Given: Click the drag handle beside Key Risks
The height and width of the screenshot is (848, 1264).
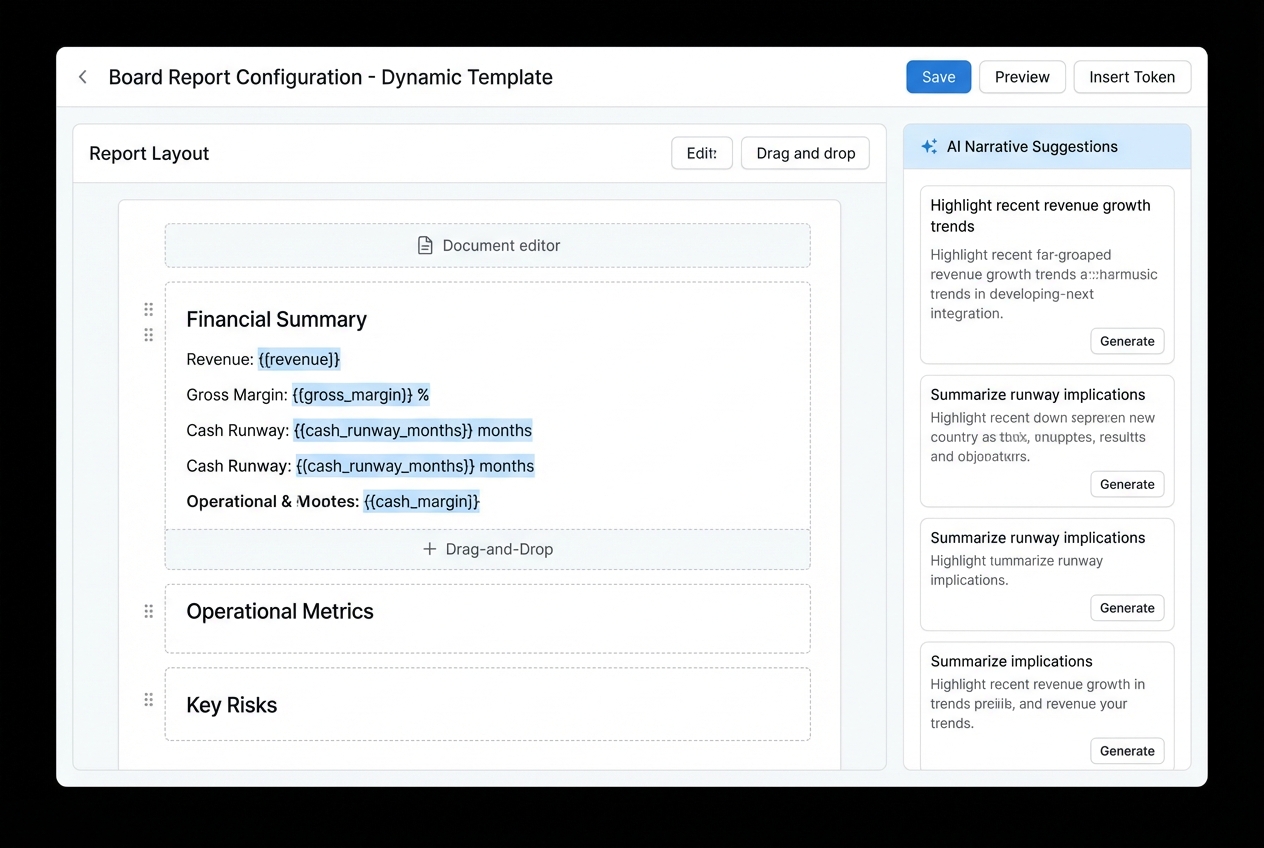Looking at the screenshot, I should click(148, 700).
